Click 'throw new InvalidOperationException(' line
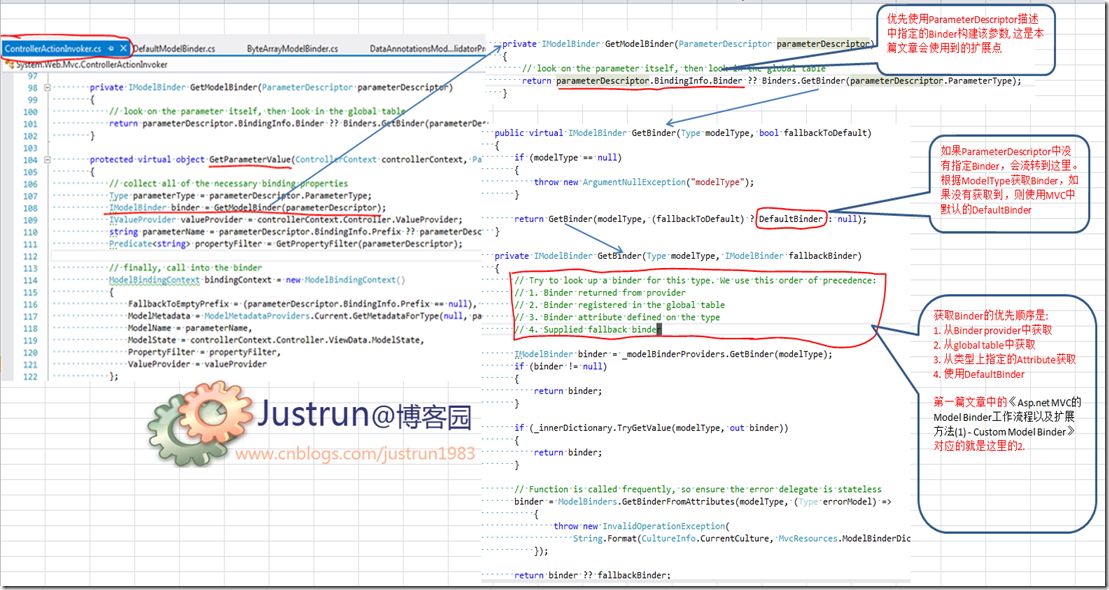 tap(641, 526)
